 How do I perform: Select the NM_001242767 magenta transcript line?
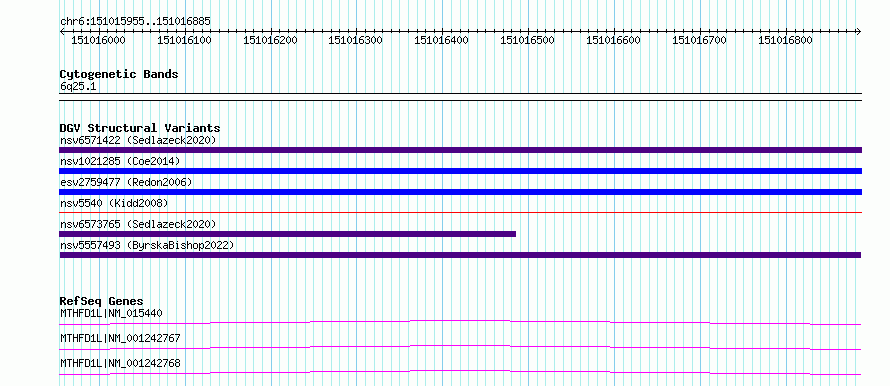tap(460, 347)
